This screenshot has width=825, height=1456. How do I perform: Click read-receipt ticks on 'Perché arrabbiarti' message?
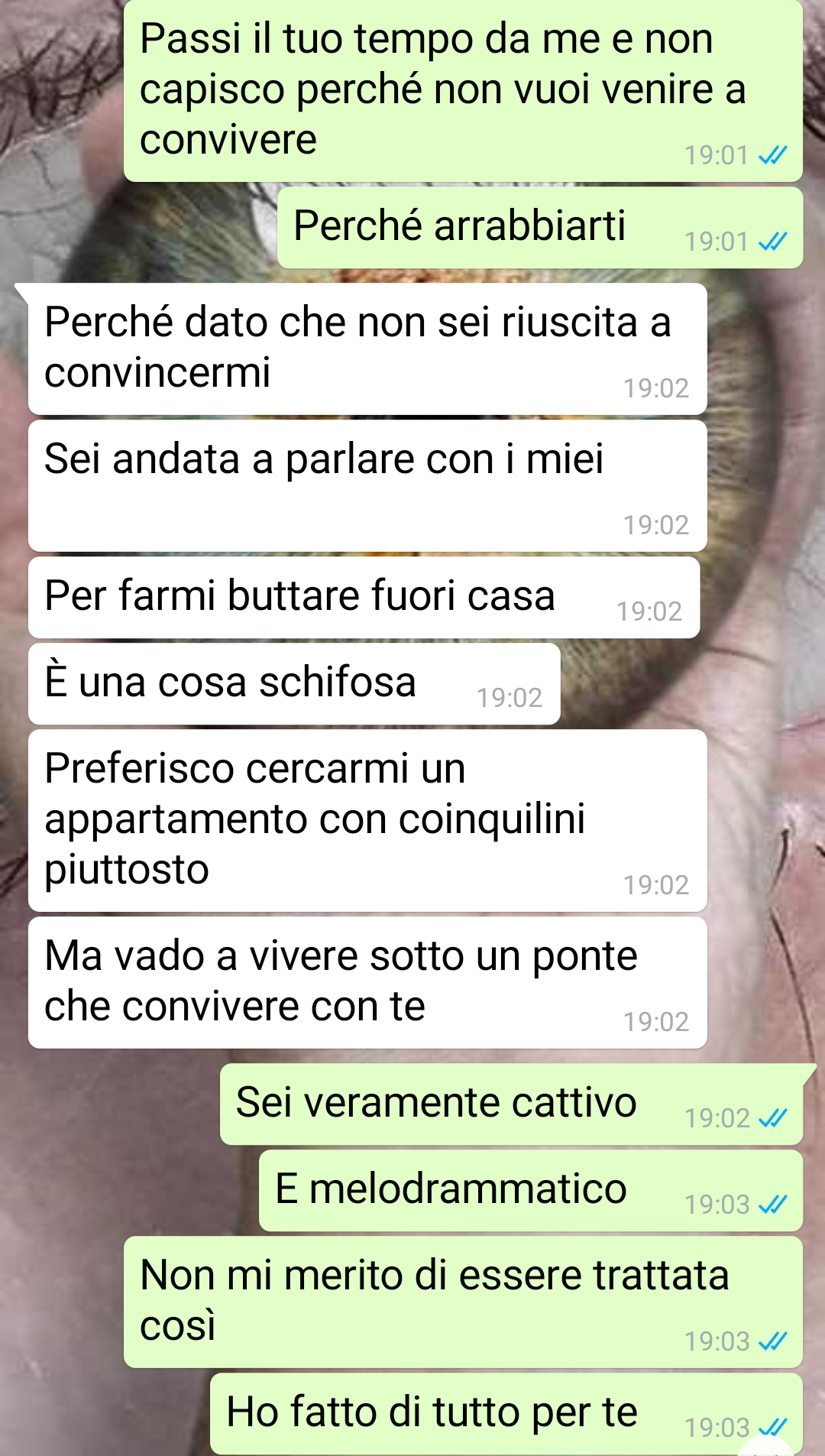[x=772, y=242]
